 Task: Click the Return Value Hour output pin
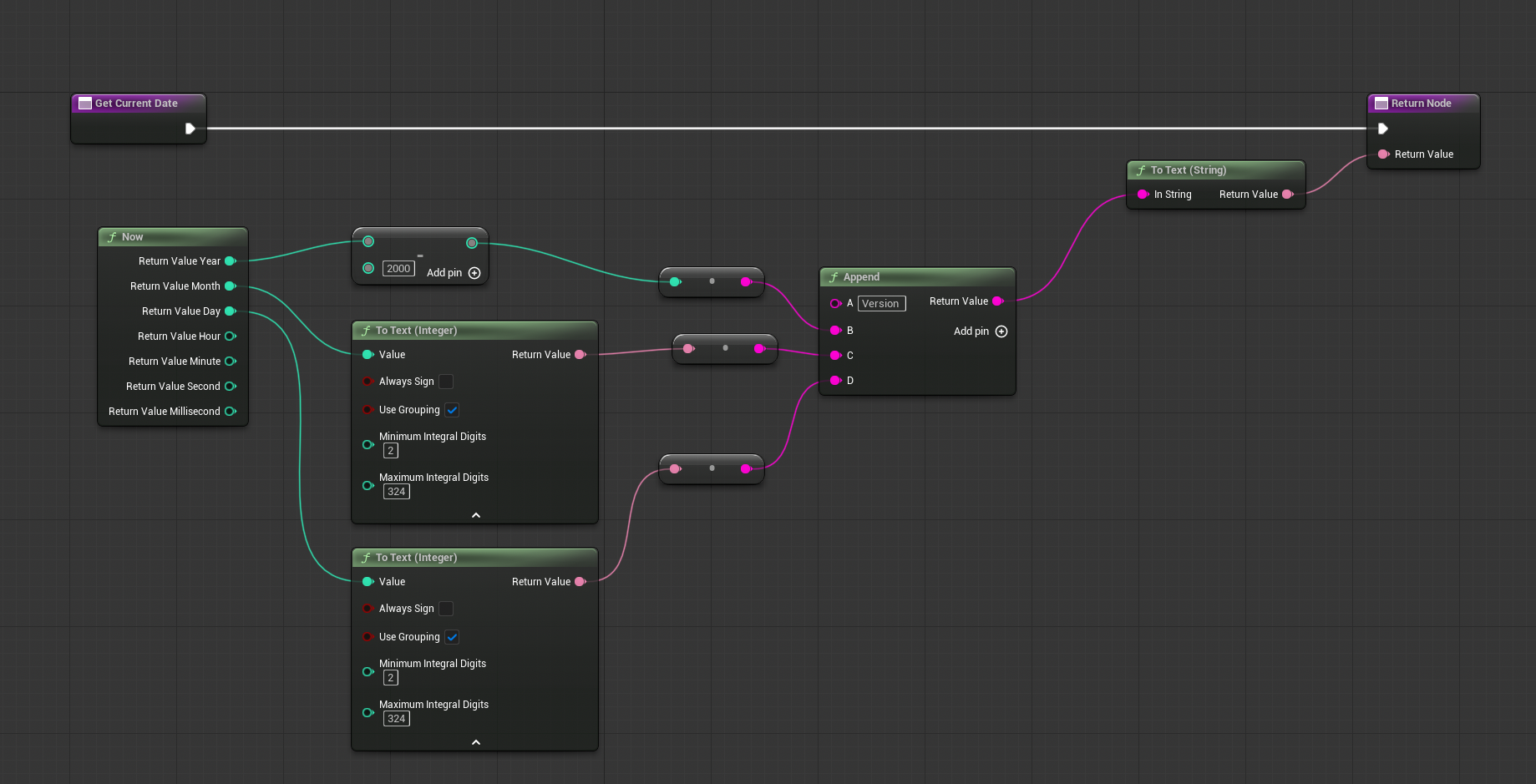pos(231,336)
